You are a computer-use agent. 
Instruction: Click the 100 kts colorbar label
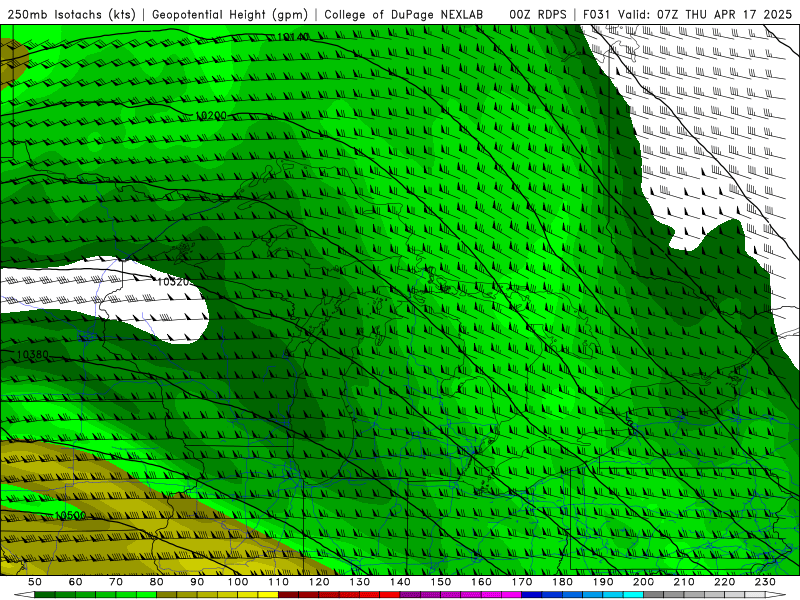click(x=238, y=582)
